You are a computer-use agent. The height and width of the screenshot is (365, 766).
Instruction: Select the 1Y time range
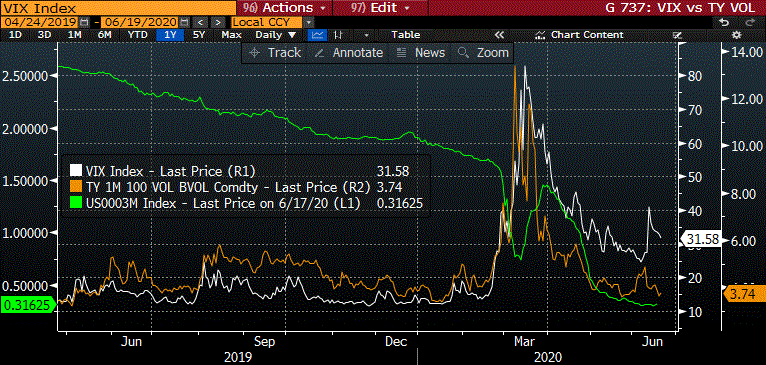[170, 35]
